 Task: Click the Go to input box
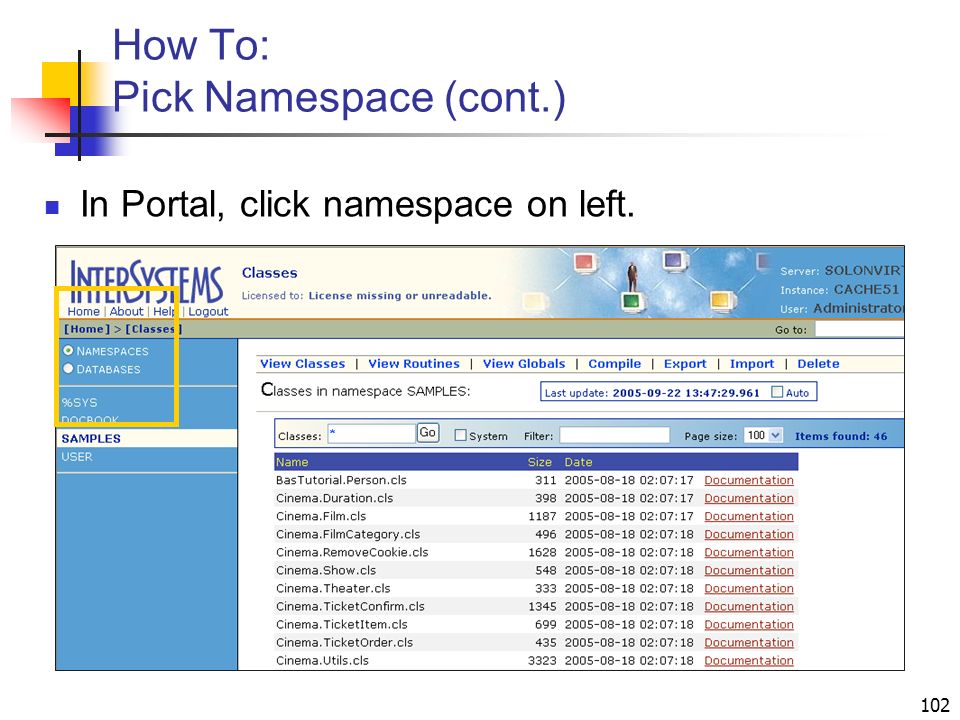(859, 329)
